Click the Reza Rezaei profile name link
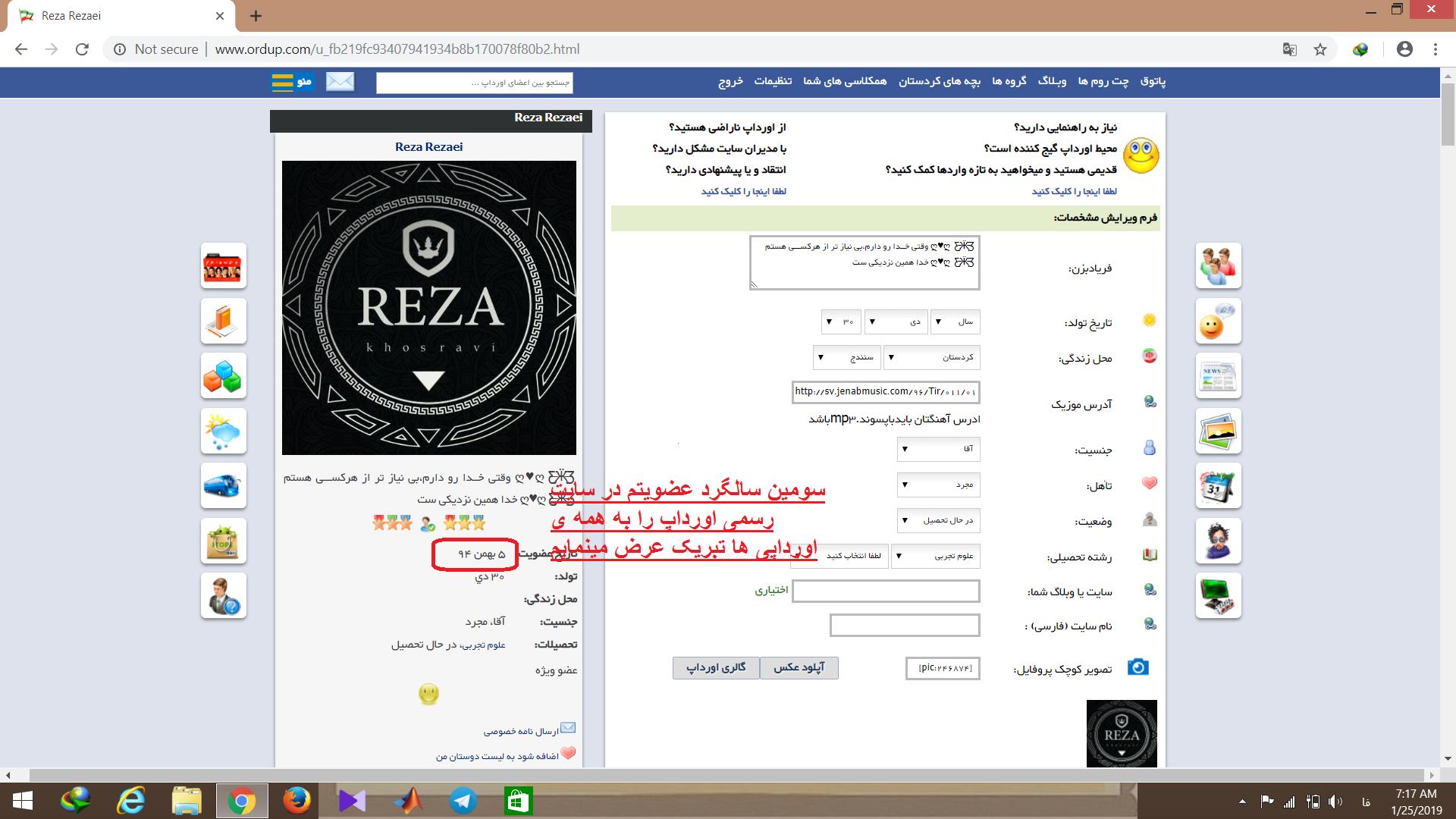The image size is (1456, 819). (428, 147)
